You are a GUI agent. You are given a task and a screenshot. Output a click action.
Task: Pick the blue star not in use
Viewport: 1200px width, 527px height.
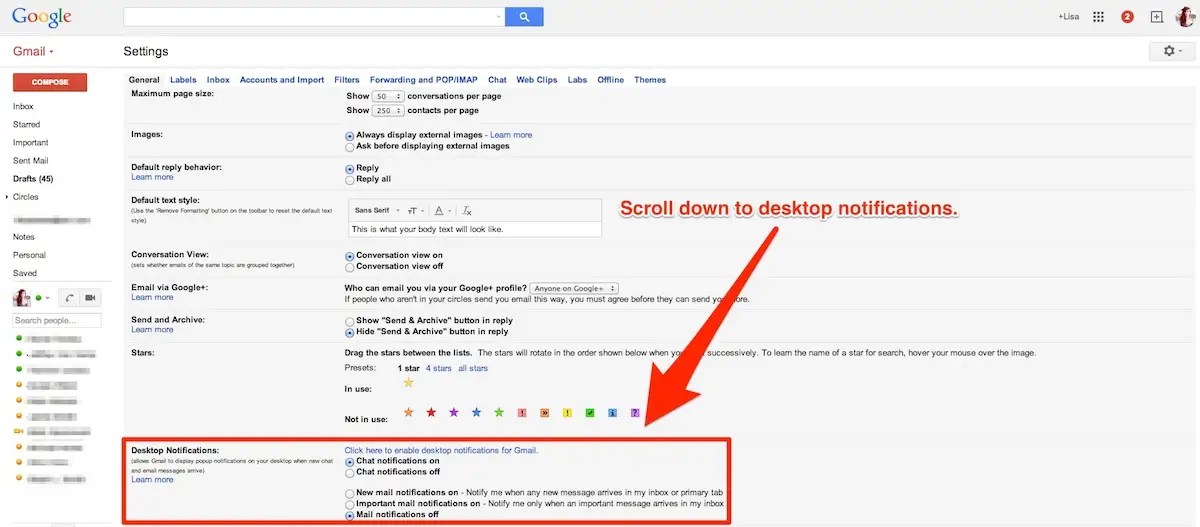tap(477, 412)
